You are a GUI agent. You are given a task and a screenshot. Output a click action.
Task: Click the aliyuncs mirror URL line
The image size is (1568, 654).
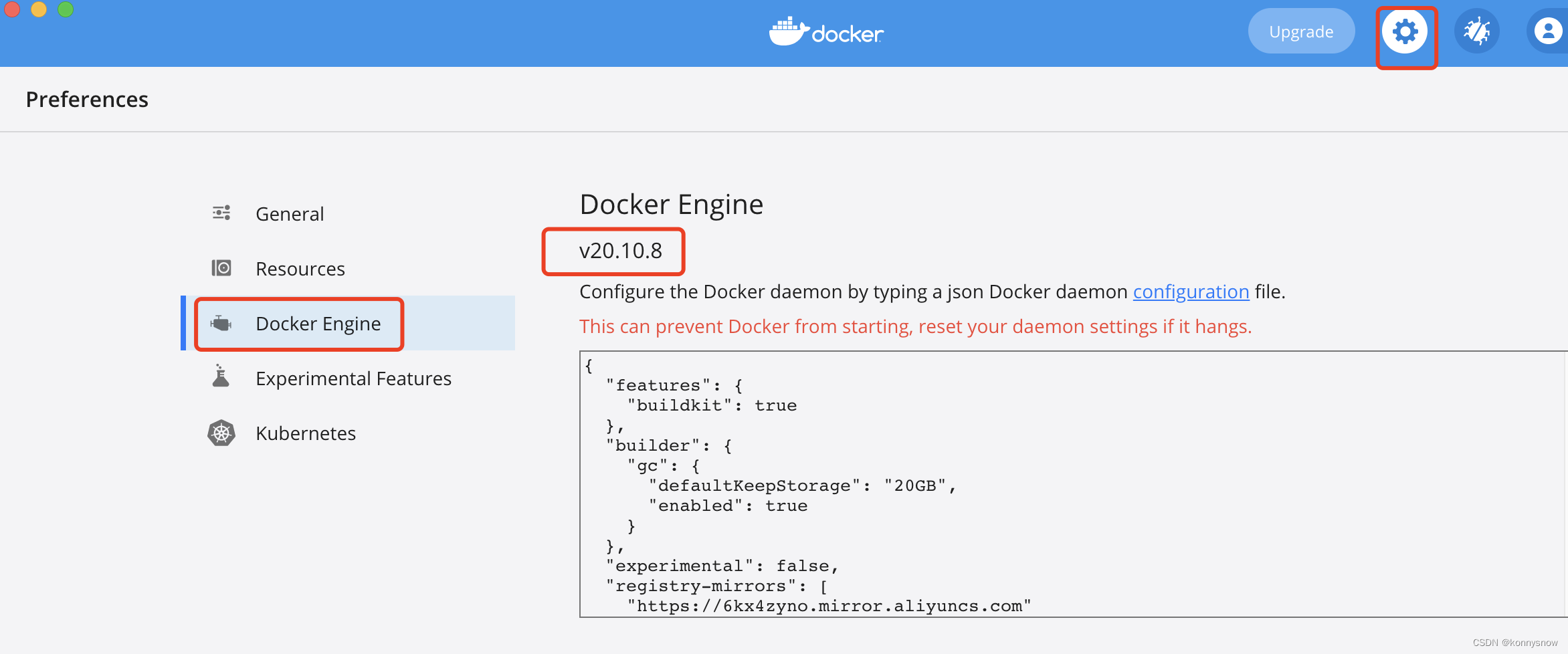[829, 606]
